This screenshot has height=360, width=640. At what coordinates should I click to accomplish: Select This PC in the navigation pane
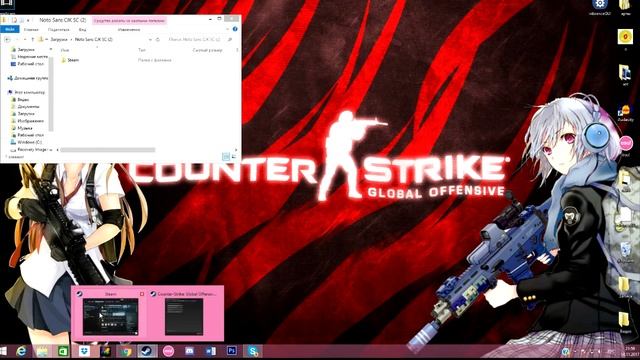(x=27, y=92)
